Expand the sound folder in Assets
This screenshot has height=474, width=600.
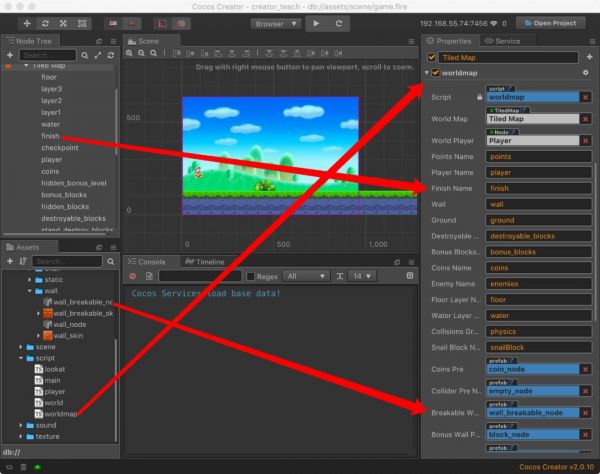coord(21,425)
